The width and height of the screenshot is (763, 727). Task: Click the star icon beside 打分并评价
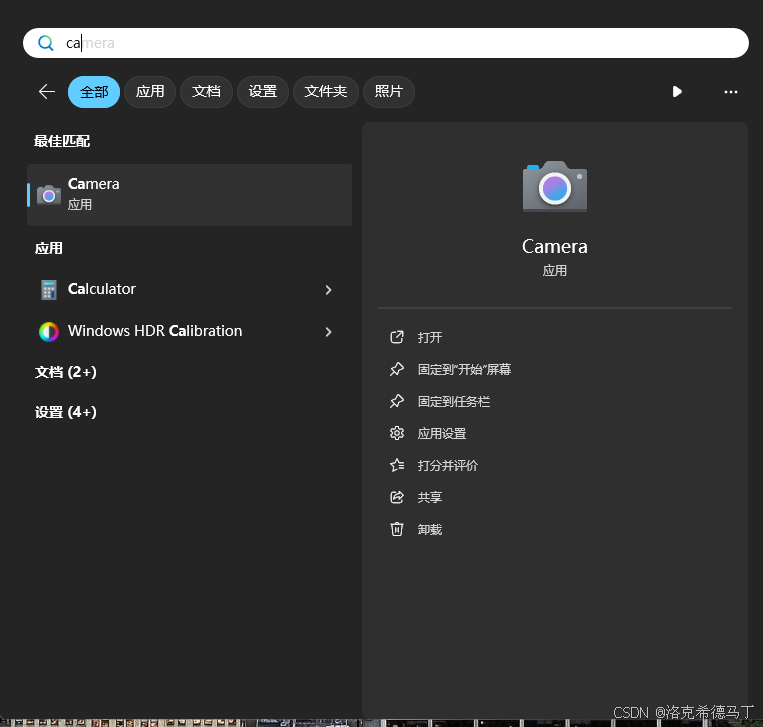(397, 465)
